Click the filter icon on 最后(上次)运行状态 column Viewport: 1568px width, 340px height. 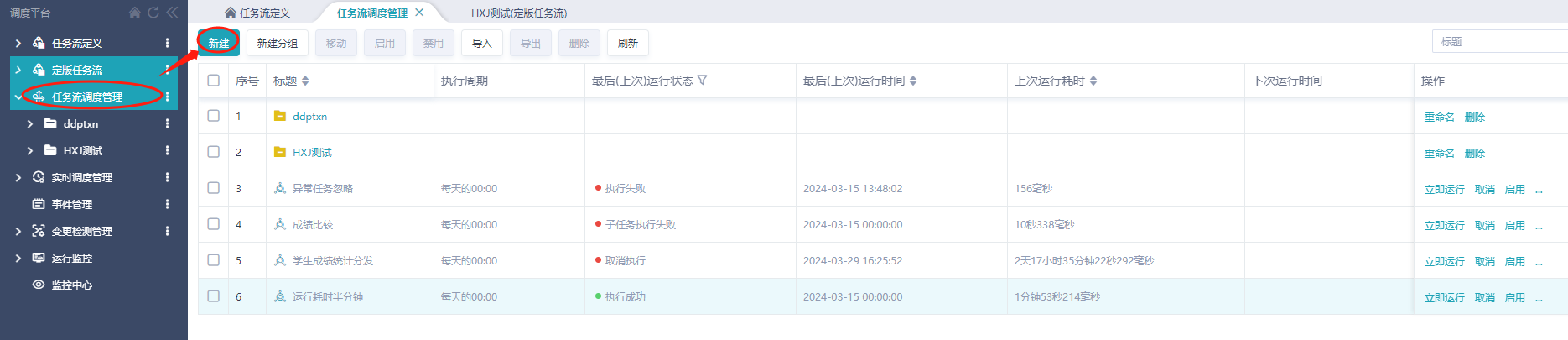703,81
